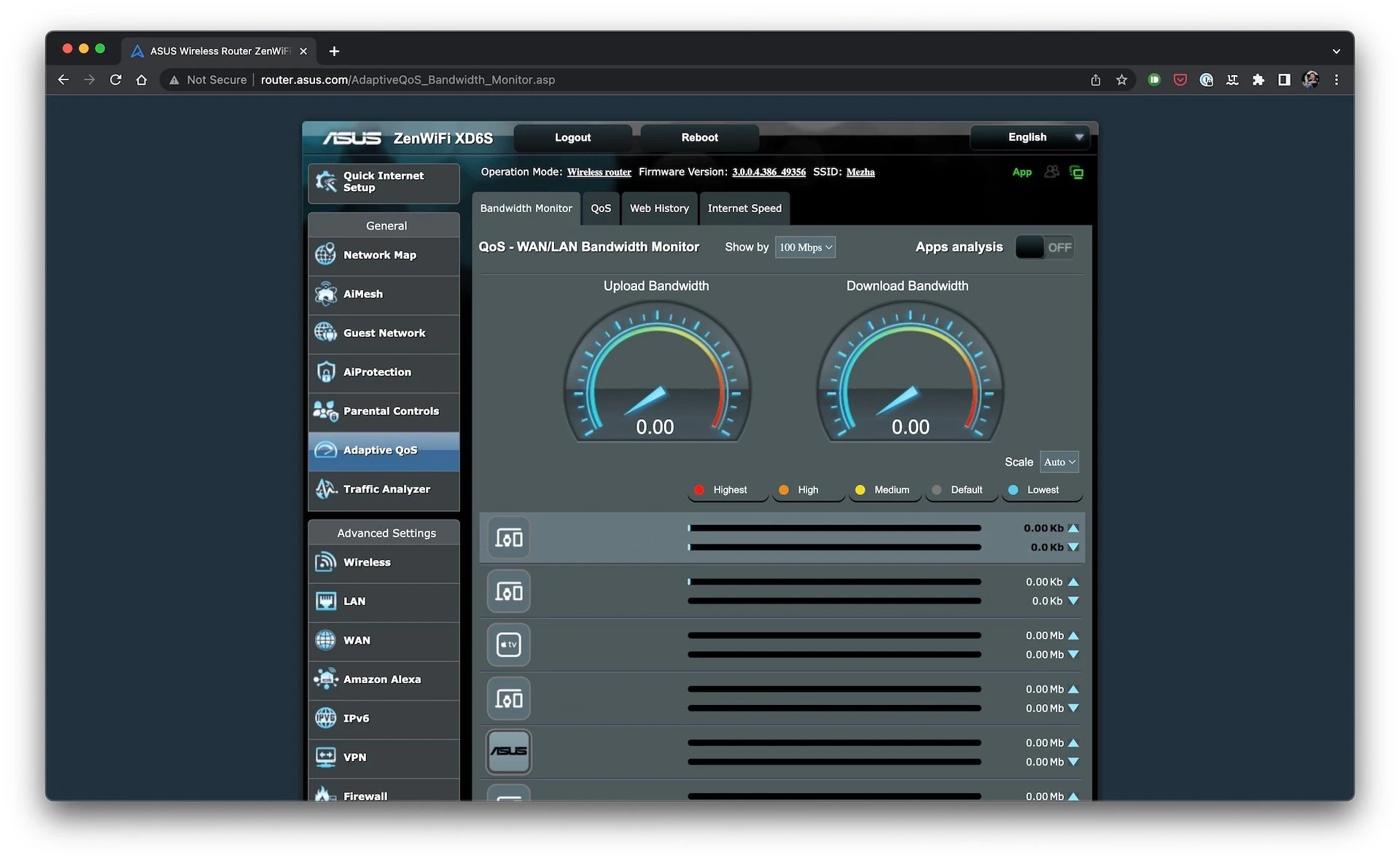Select the fourth device row icon
This screenshot has height=861, width=1400.
click(509, 698)
